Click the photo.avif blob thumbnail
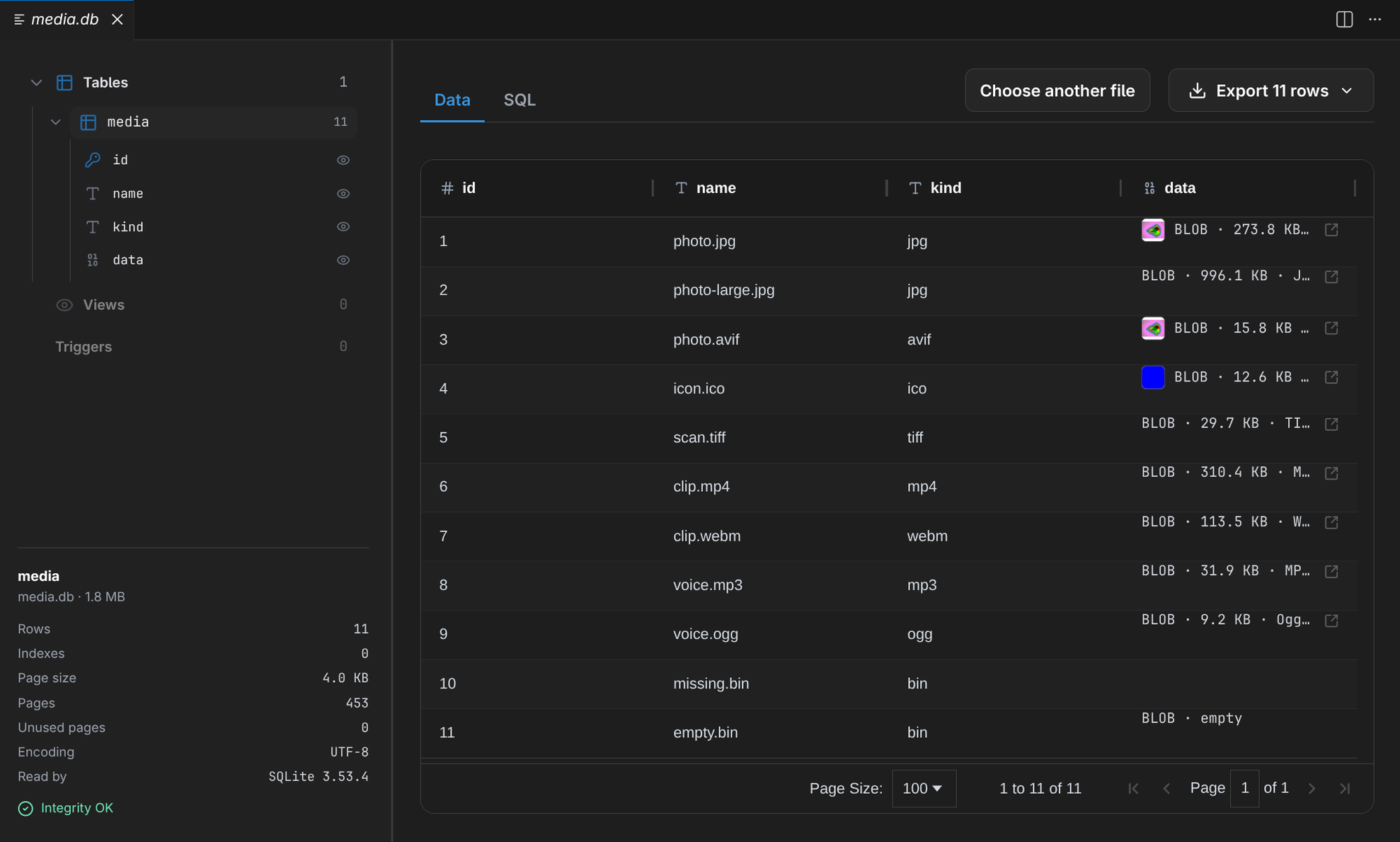 [x=1153, y=328]
